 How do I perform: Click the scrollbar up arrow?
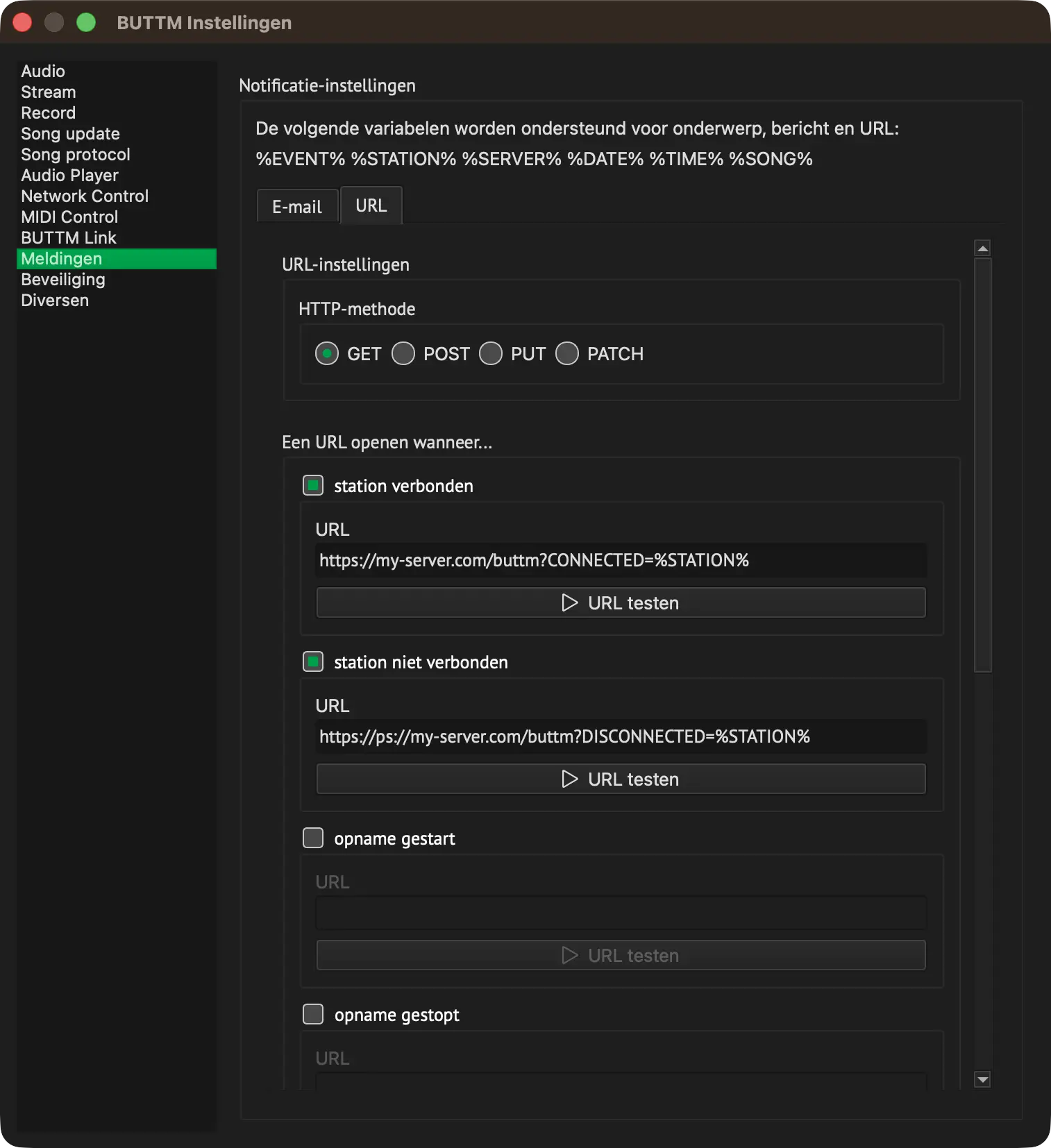click(982, 248)
